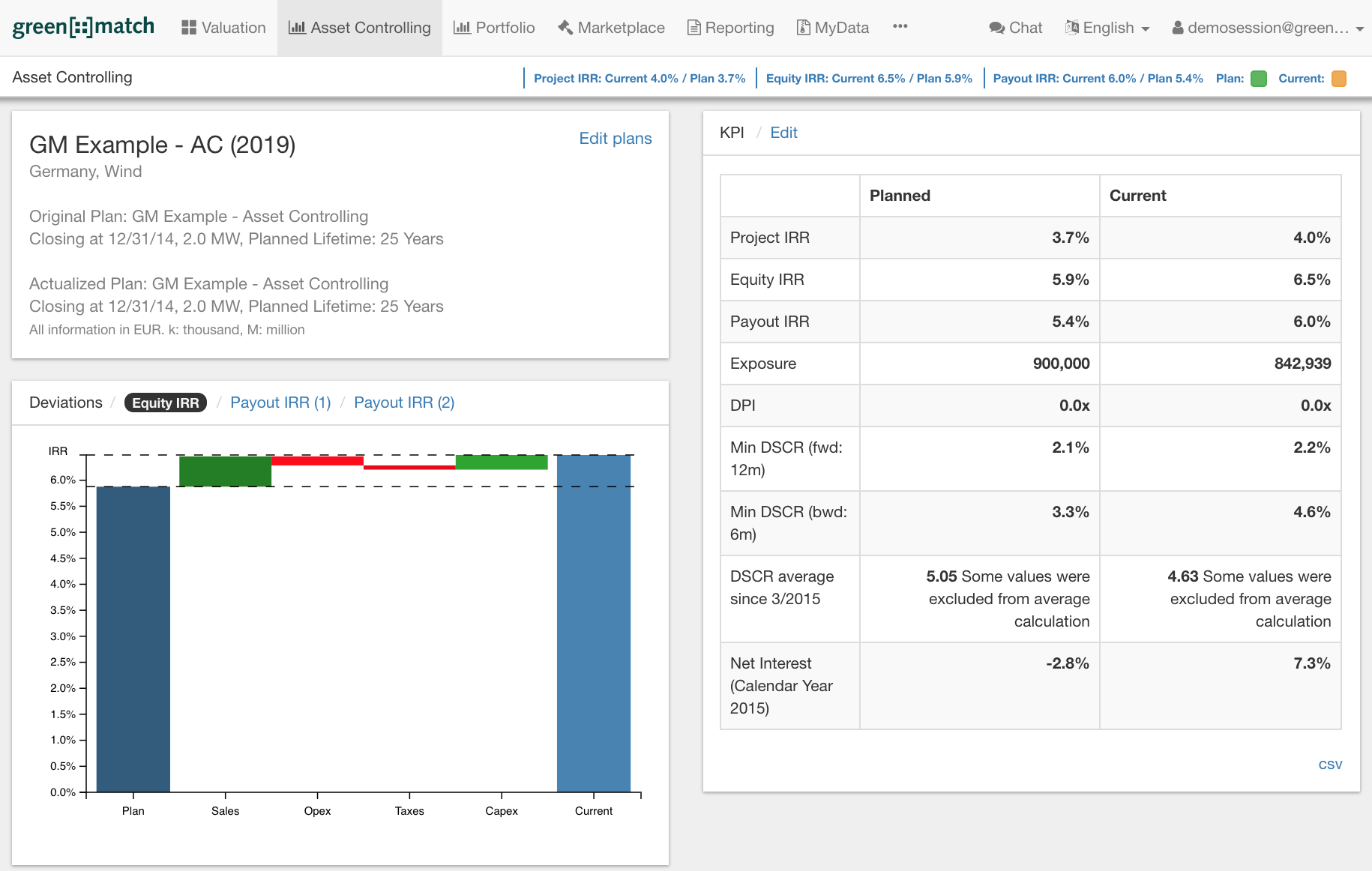
Task: Select the Equity IRR deviations pill
Action: [x=165, y=403]
